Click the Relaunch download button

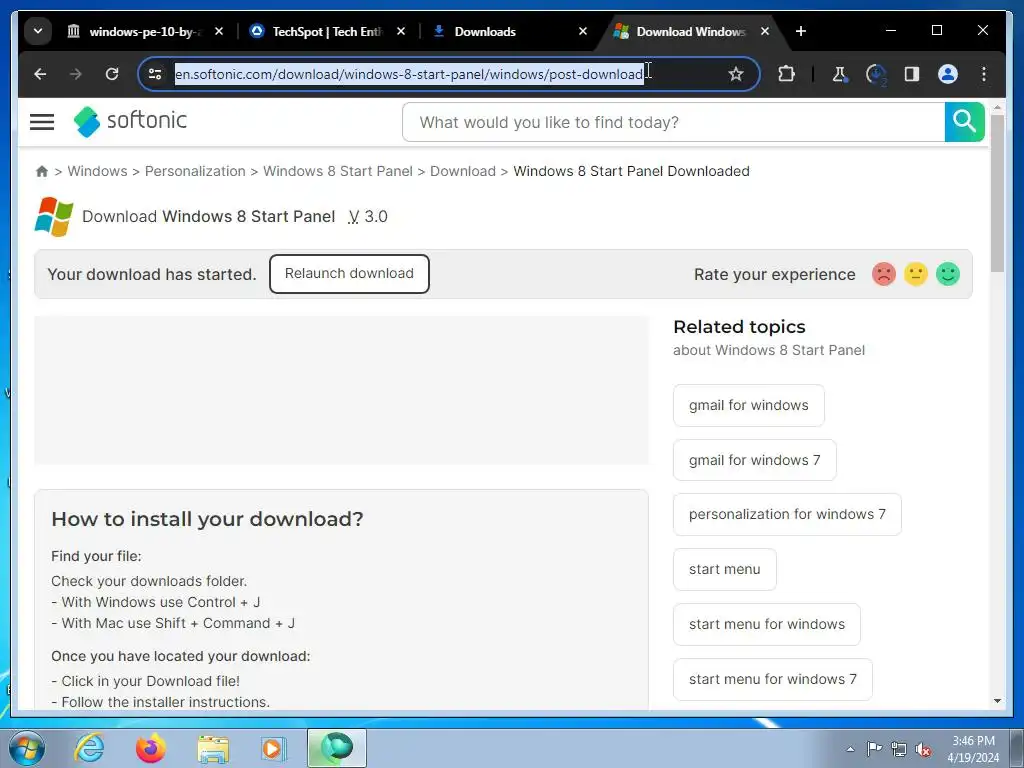point(349,274)
